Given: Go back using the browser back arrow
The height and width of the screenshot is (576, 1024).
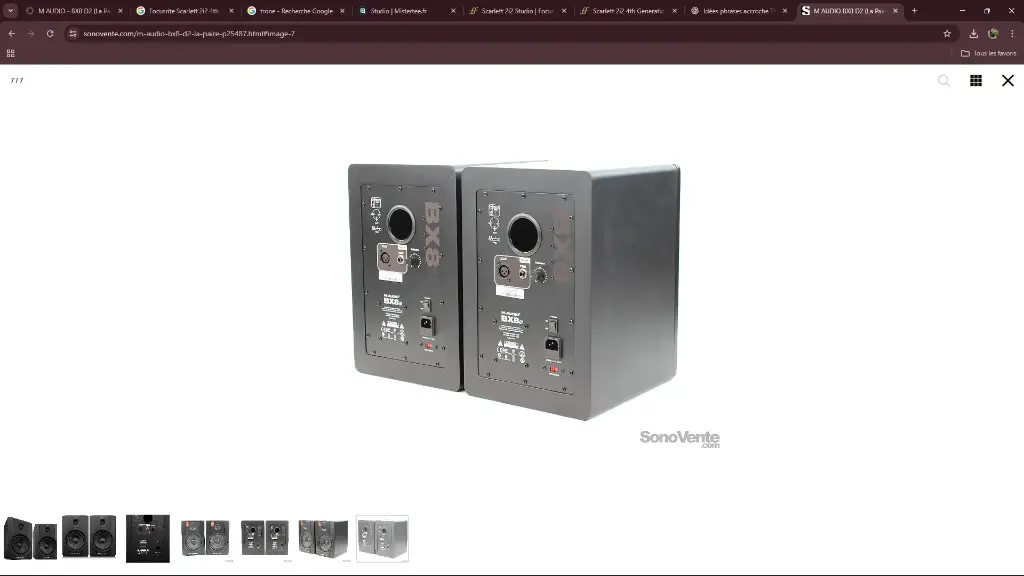Looking at the screenshot, I should click(12, 33).
